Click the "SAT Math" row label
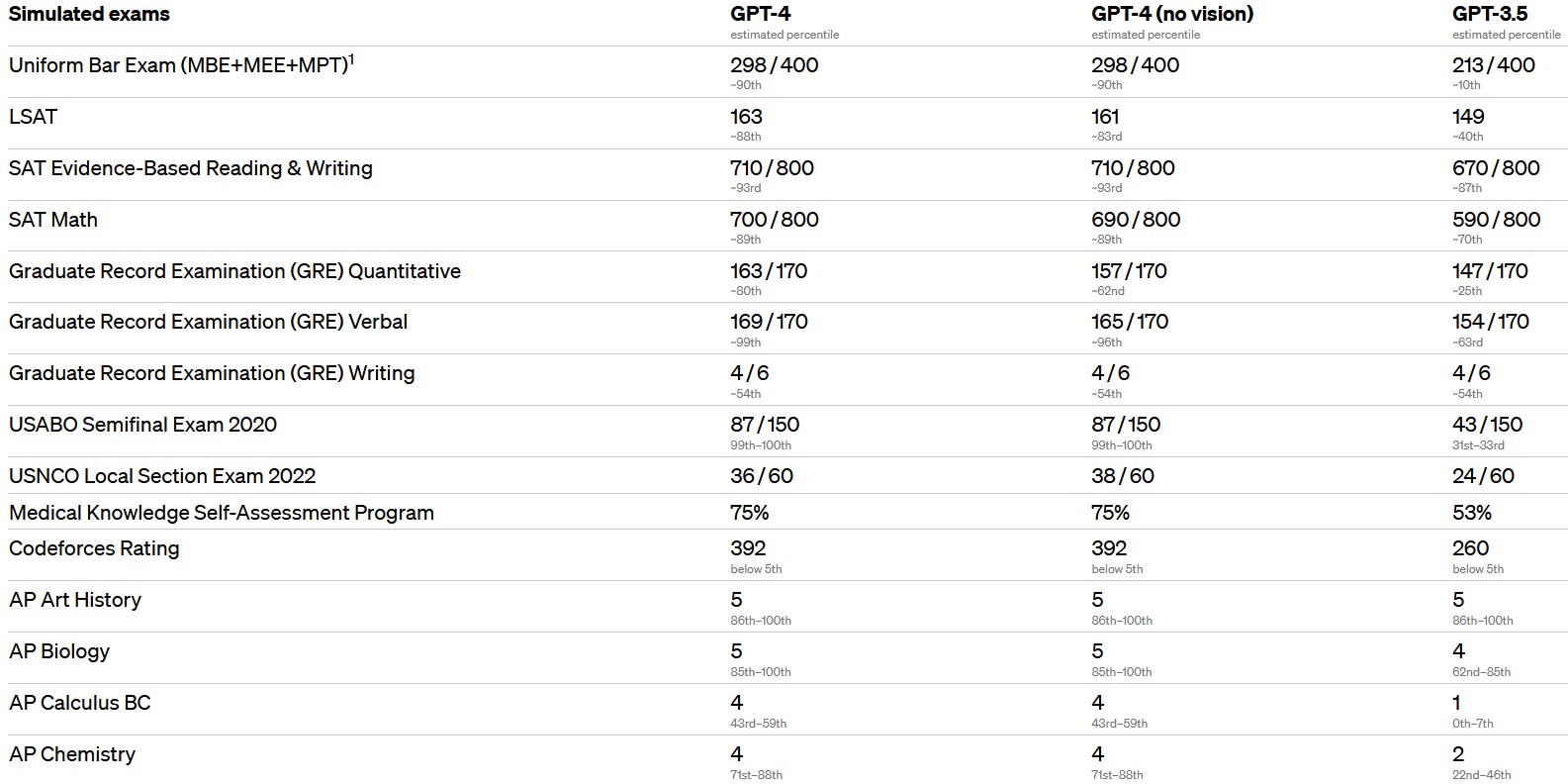 (53, 220)
